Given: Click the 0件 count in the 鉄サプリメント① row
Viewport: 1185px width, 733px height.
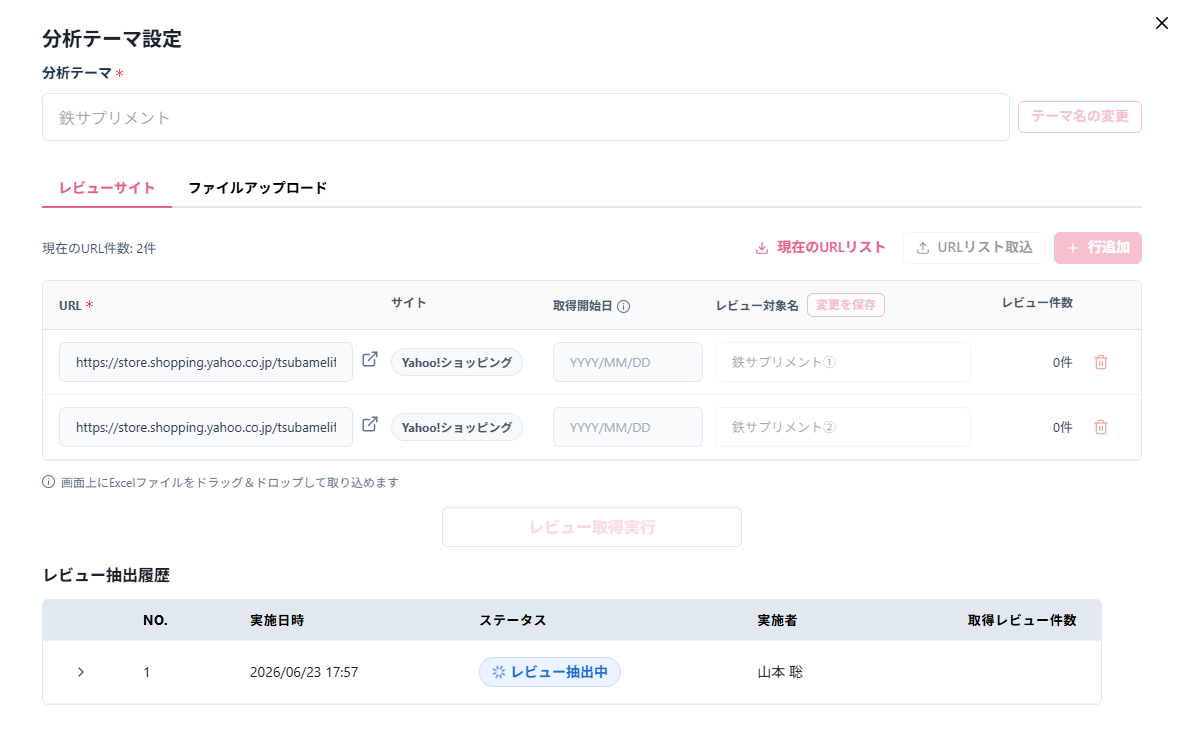Looking at the screenshot, I should [1062, 363].
